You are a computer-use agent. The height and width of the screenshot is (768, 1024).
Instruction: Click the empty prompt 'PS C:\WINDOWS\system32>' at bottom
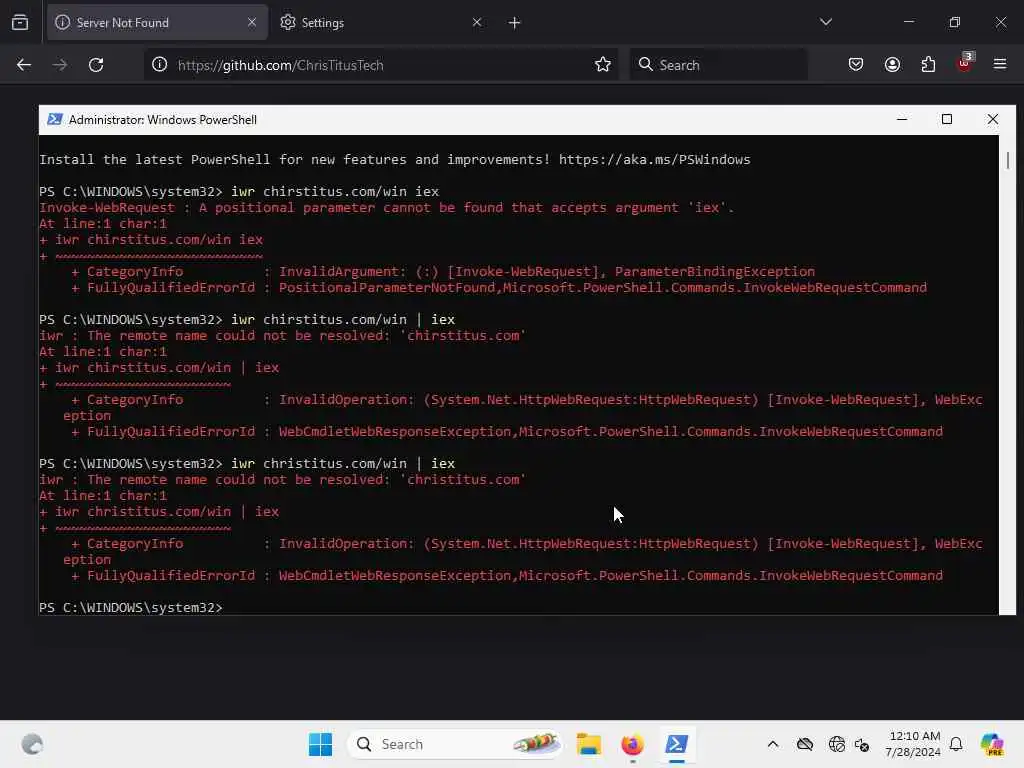(131, 607)
